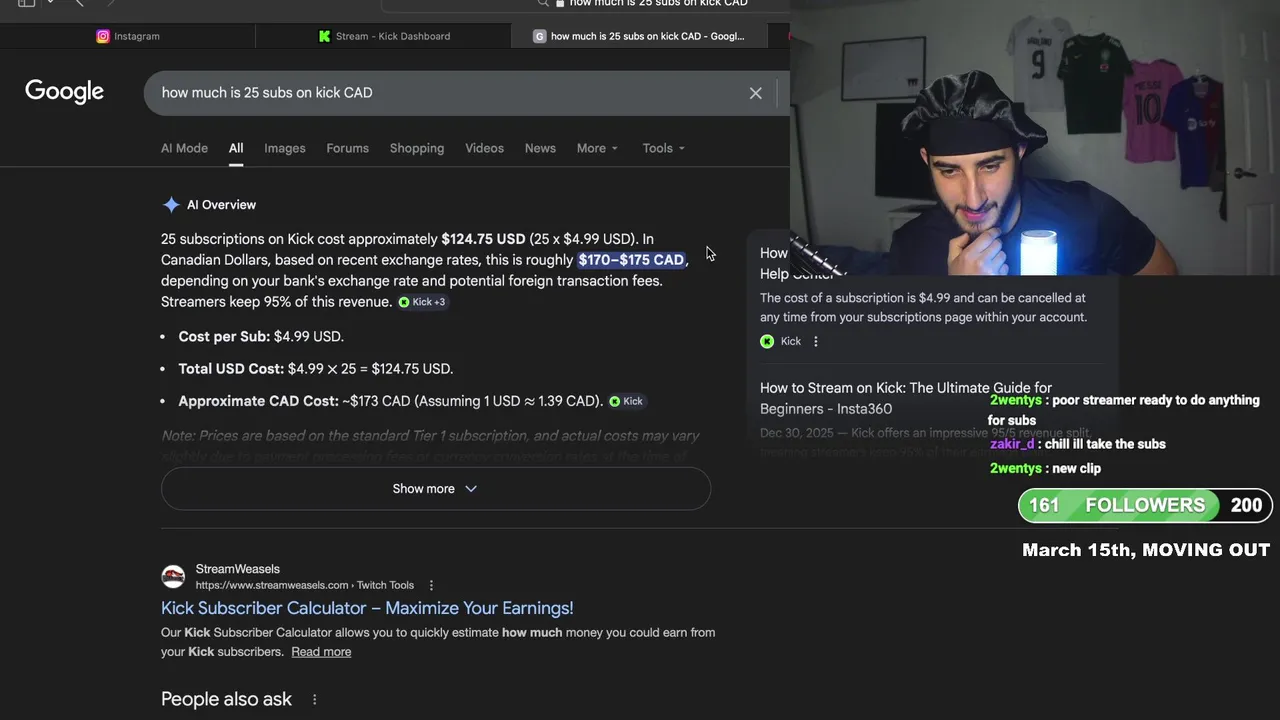Open the Kick +3 sources chip
Viewport: 1280px width, 720px height.
422,302
